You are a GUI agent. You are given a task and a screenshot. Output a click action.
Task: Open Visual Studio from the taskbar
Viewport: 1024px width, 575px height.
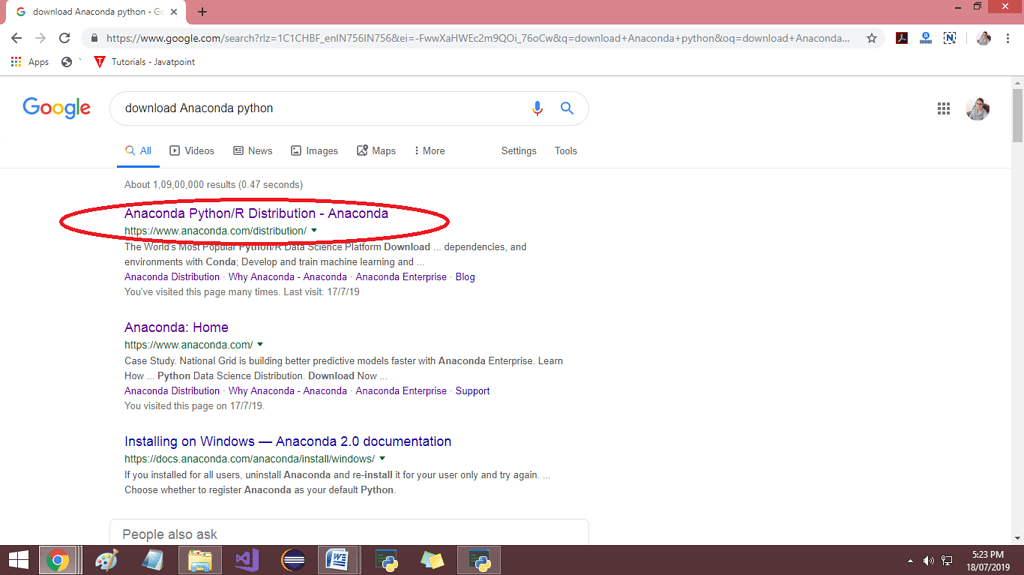247,560
